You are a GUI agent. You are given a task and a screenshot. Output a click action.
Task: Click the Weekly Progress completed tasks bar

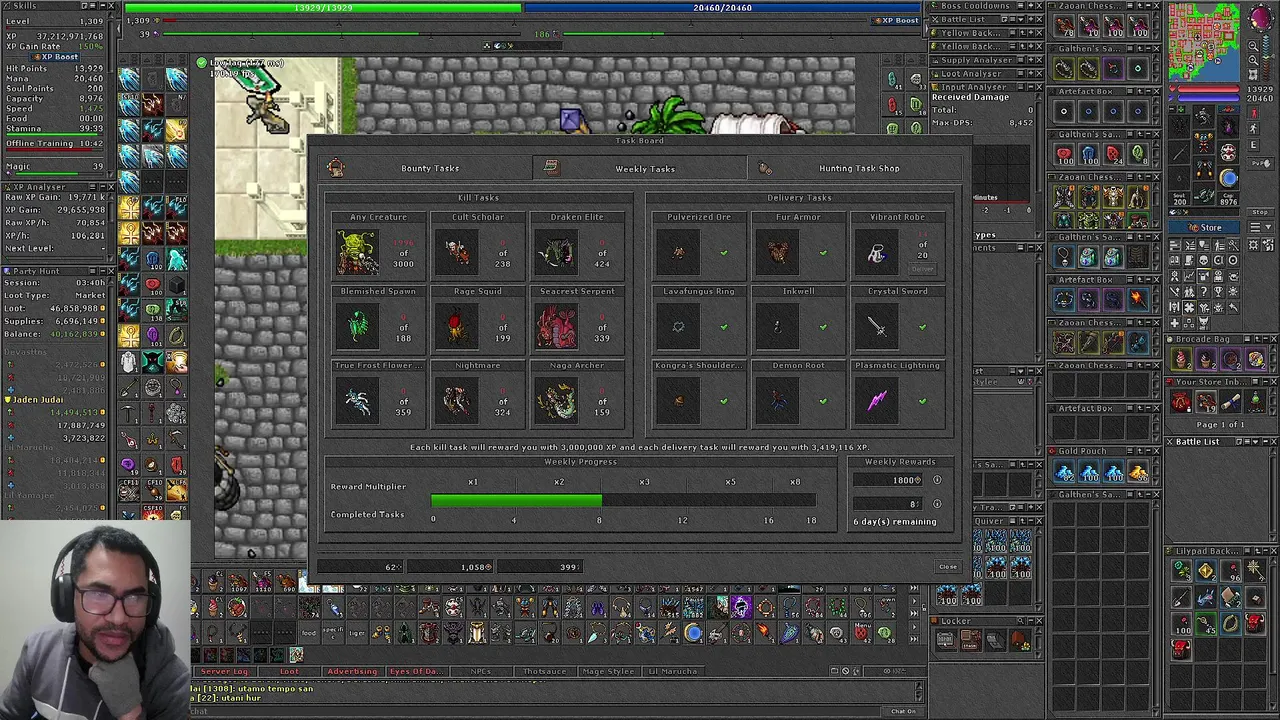coord(624,499)
